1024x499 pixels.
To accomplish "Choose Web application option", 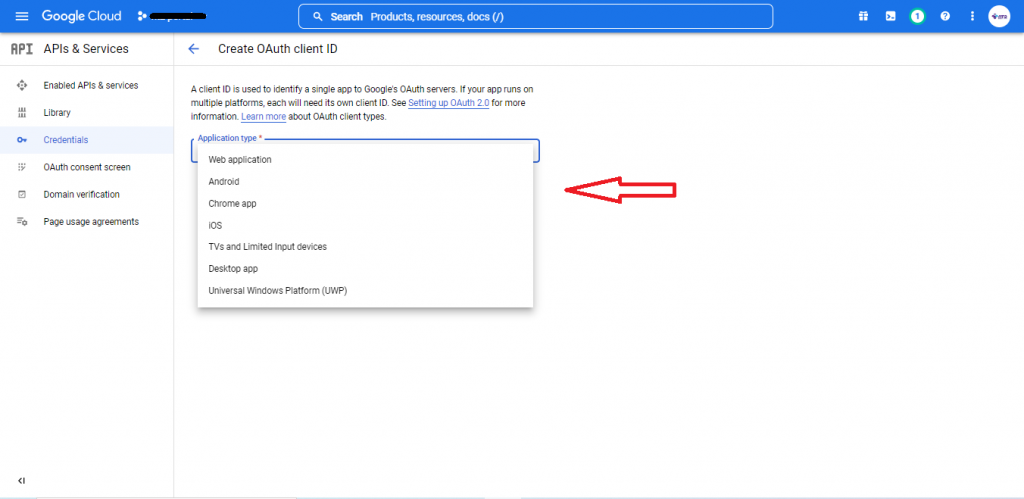I will [365, 159].
